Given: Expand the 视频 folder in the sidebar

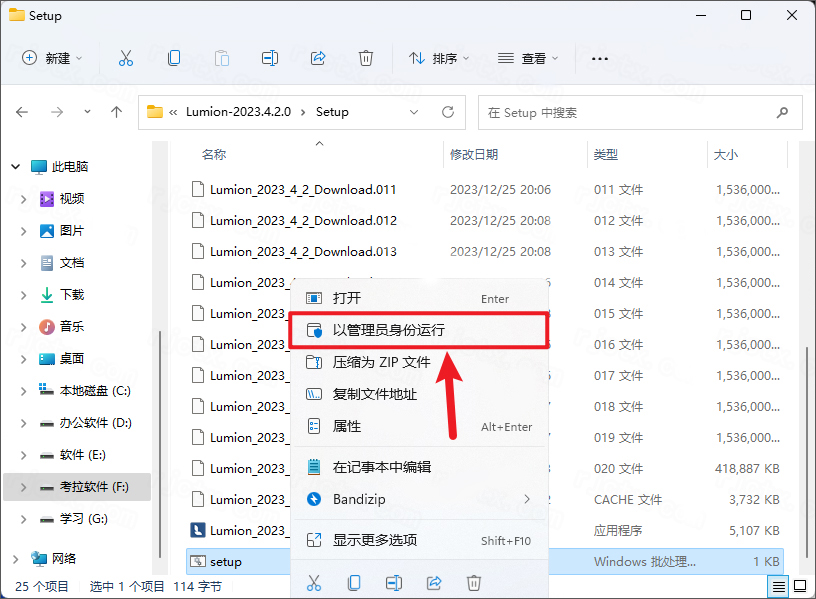Looking at the screenshot, I should 23,199.
